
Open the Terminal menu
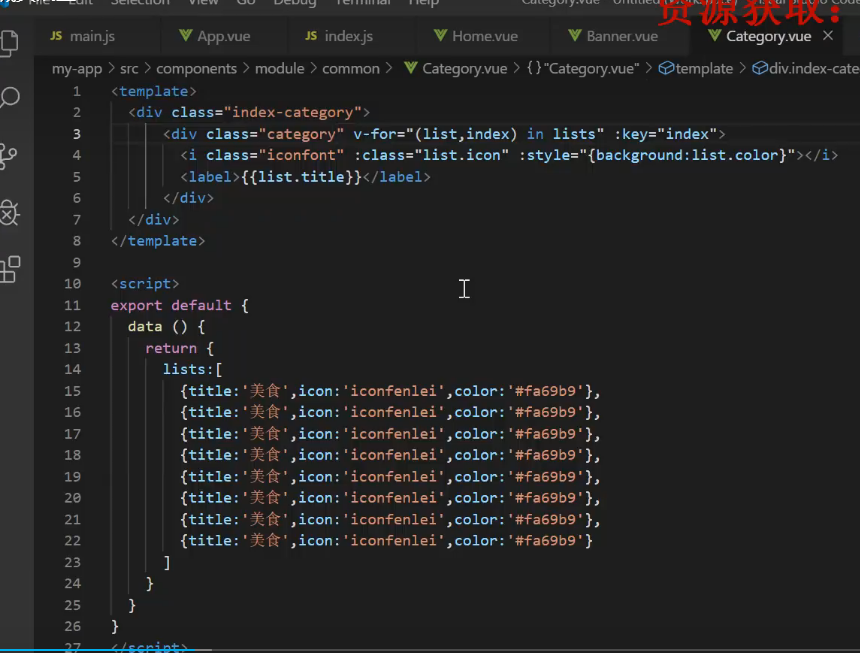tap(363, 2)
